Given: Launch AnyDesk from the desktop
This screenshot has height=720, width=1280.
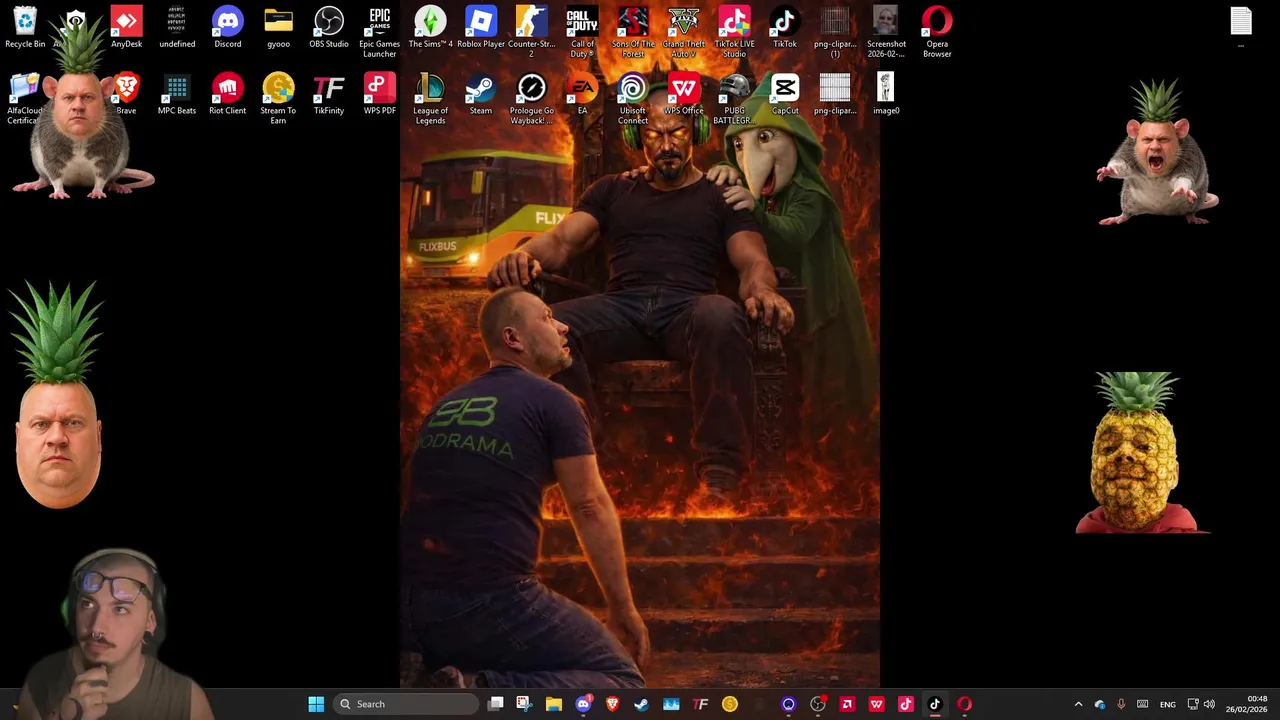Looking at the screenshot, I should click(x=126, y=27).
